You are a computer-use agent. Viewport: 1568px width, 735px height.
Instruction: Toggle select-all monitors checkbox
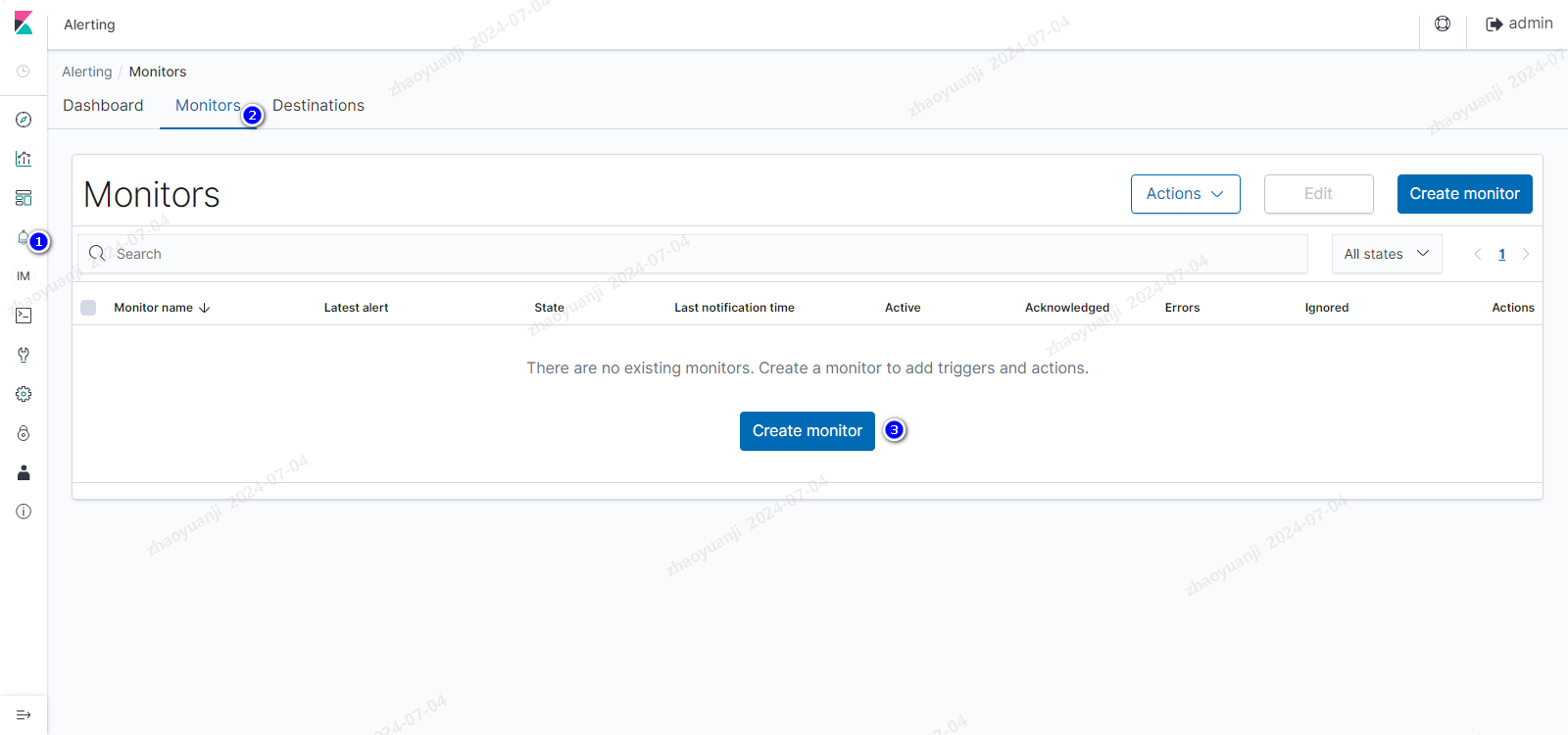point(88,308)
